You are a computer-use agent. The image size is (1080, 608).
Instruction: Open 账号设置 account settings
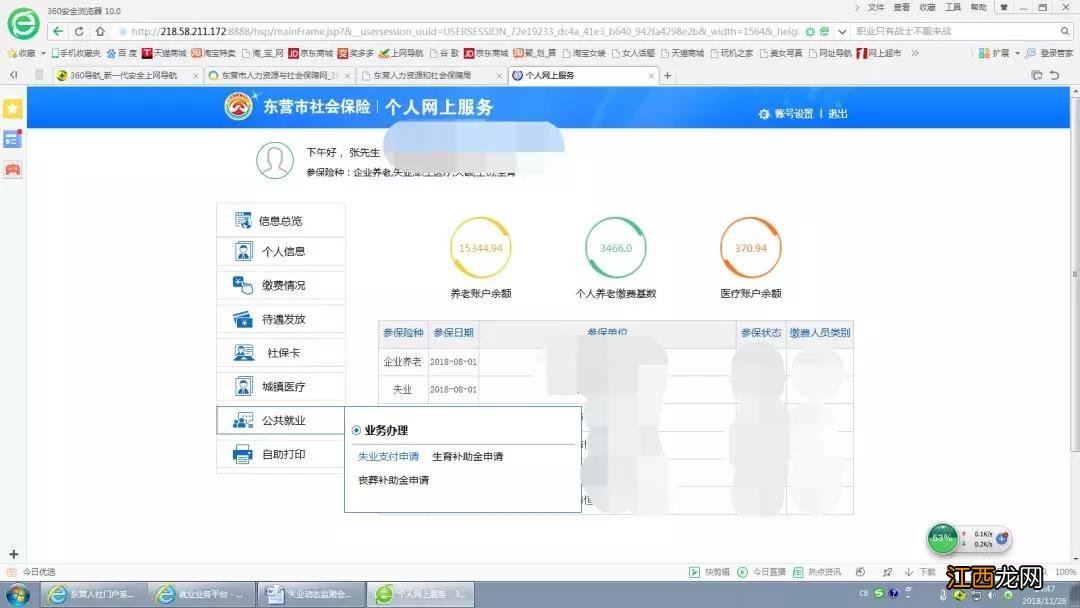pos(795,114)
